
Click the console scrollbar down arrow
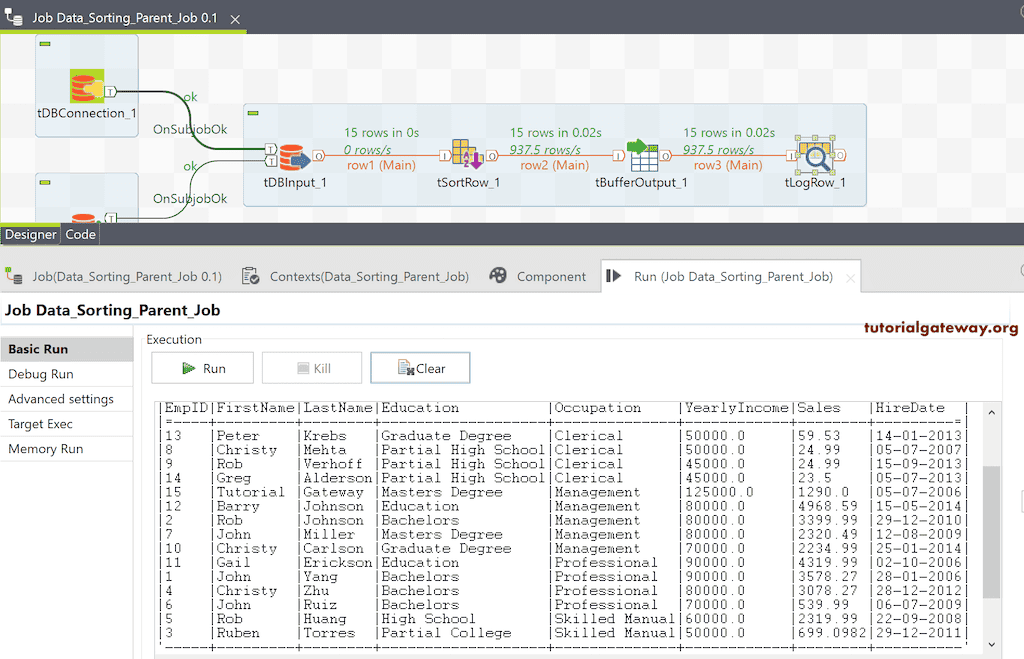pyautogui.click(x=991, y=645)
